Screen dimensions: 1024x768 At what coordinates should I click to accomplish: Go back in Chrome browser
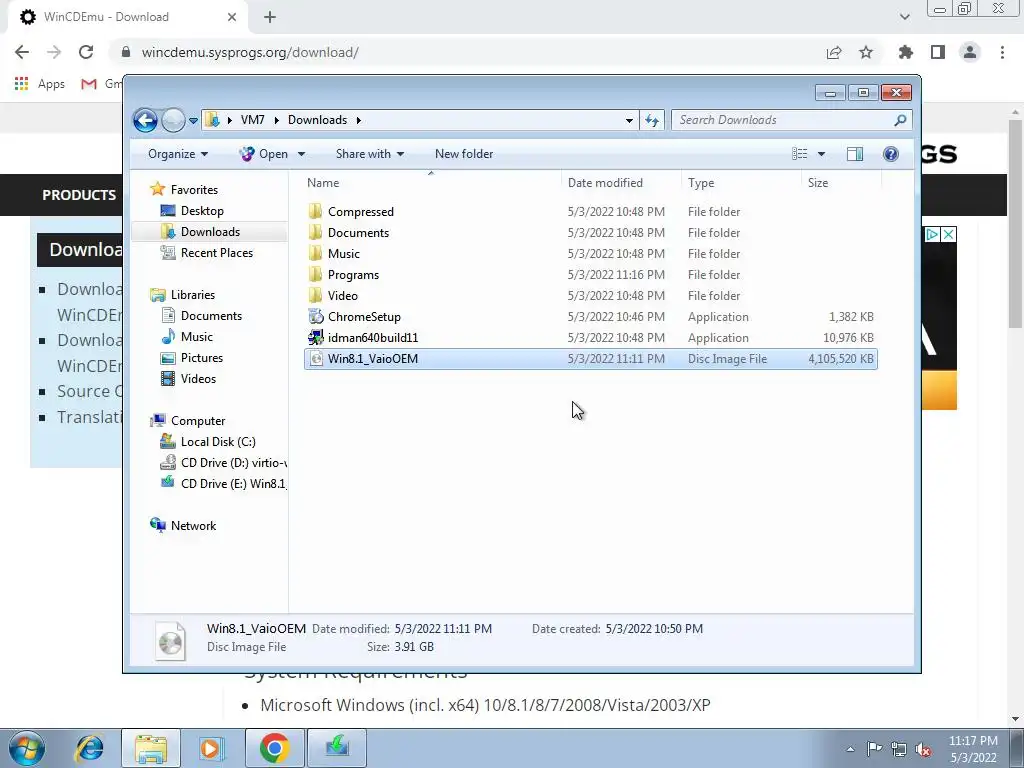click(22, 52)
